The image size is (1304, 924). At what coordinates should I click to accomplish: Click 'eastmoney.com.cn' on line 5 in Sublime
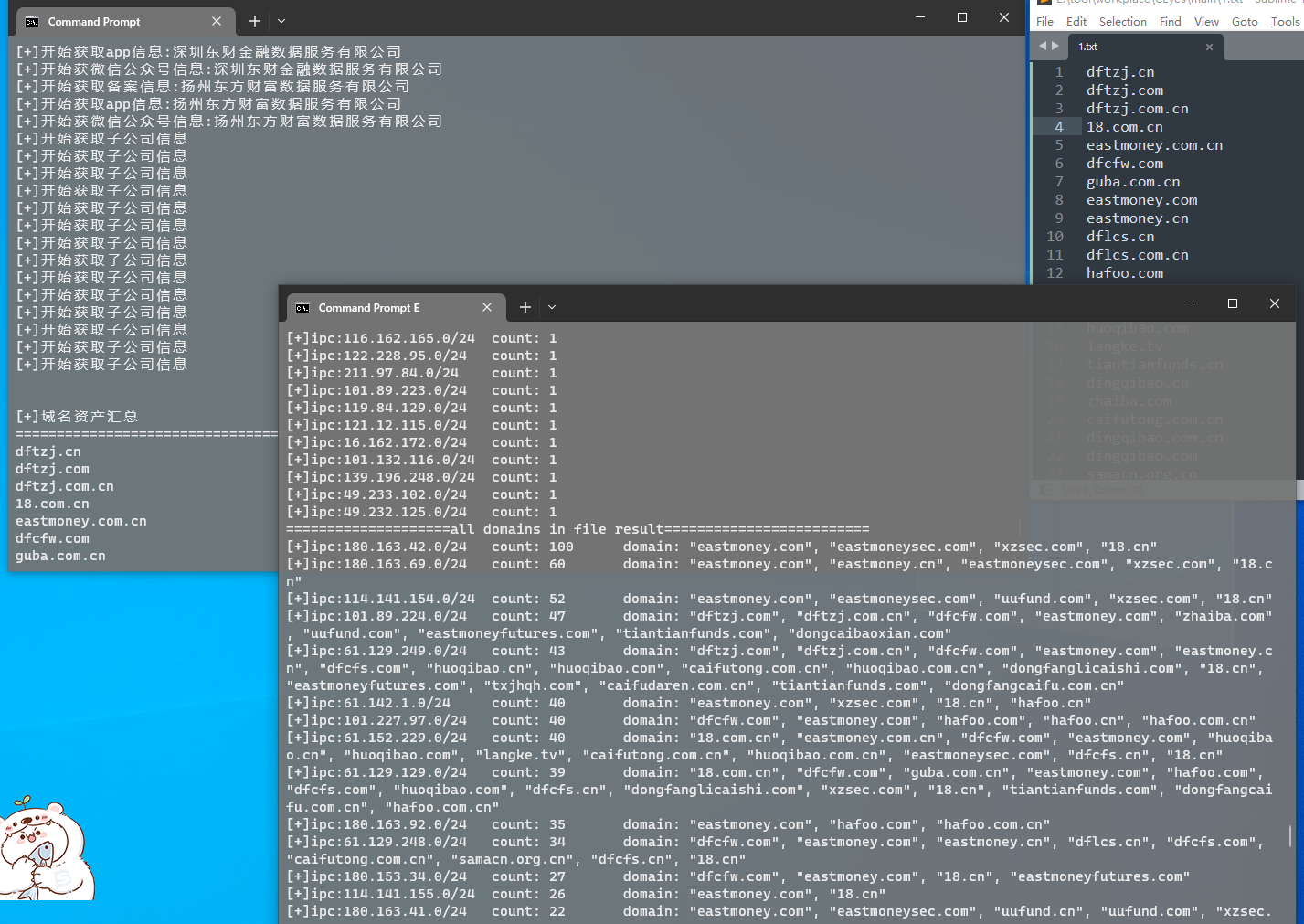point(1154,145)
